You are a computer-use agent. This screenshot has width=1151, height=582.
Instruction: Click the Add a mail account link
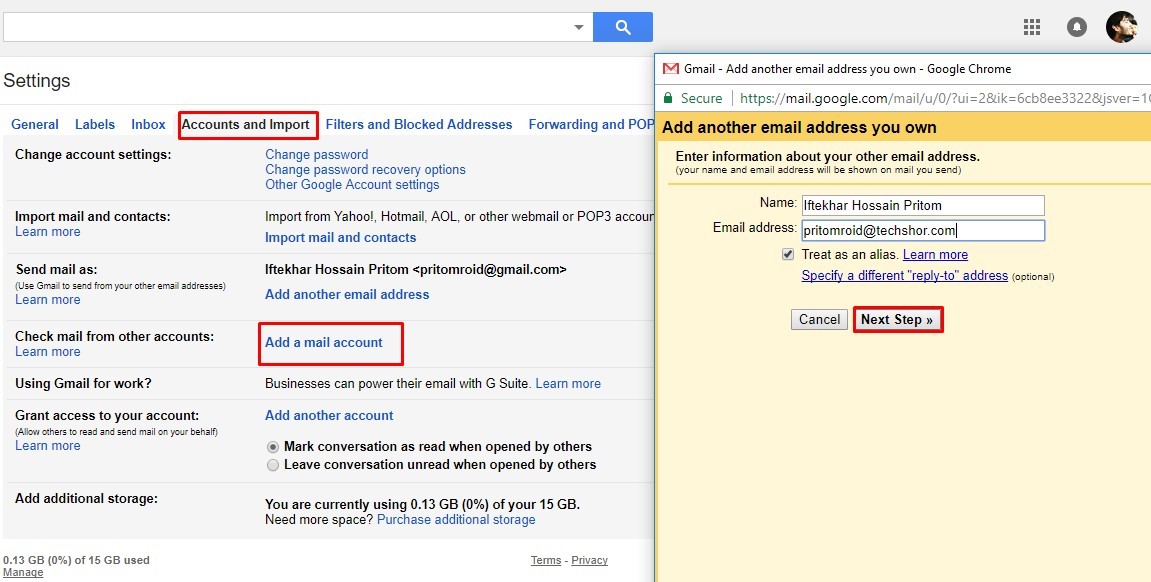323,342
